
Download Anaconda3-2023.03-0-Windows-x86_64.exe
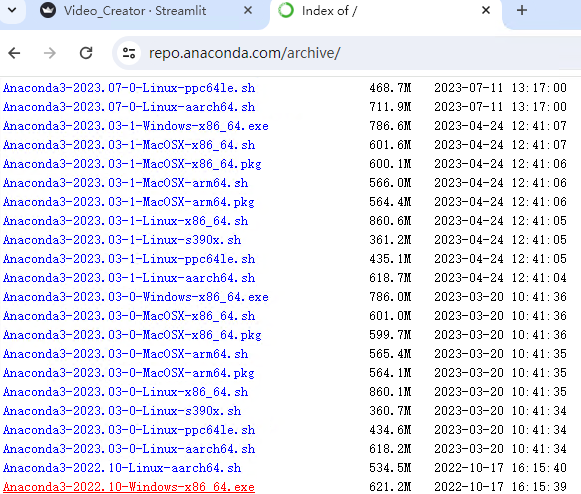[x=136, y=297]
